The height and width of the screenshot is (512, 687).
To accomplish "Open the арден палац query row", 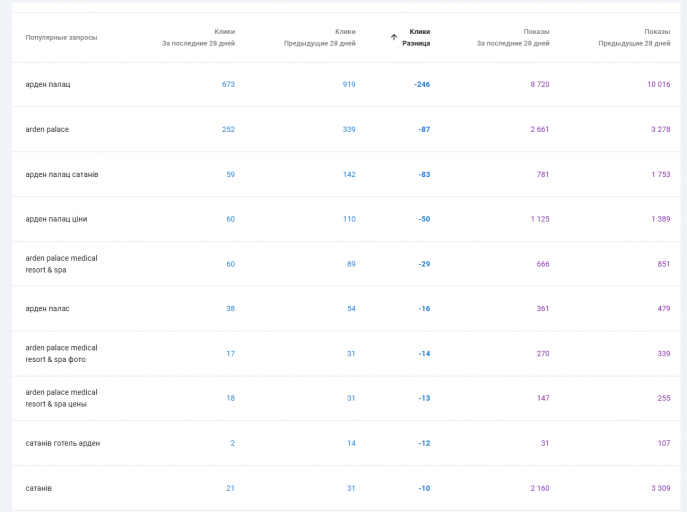I will point(48,84).
